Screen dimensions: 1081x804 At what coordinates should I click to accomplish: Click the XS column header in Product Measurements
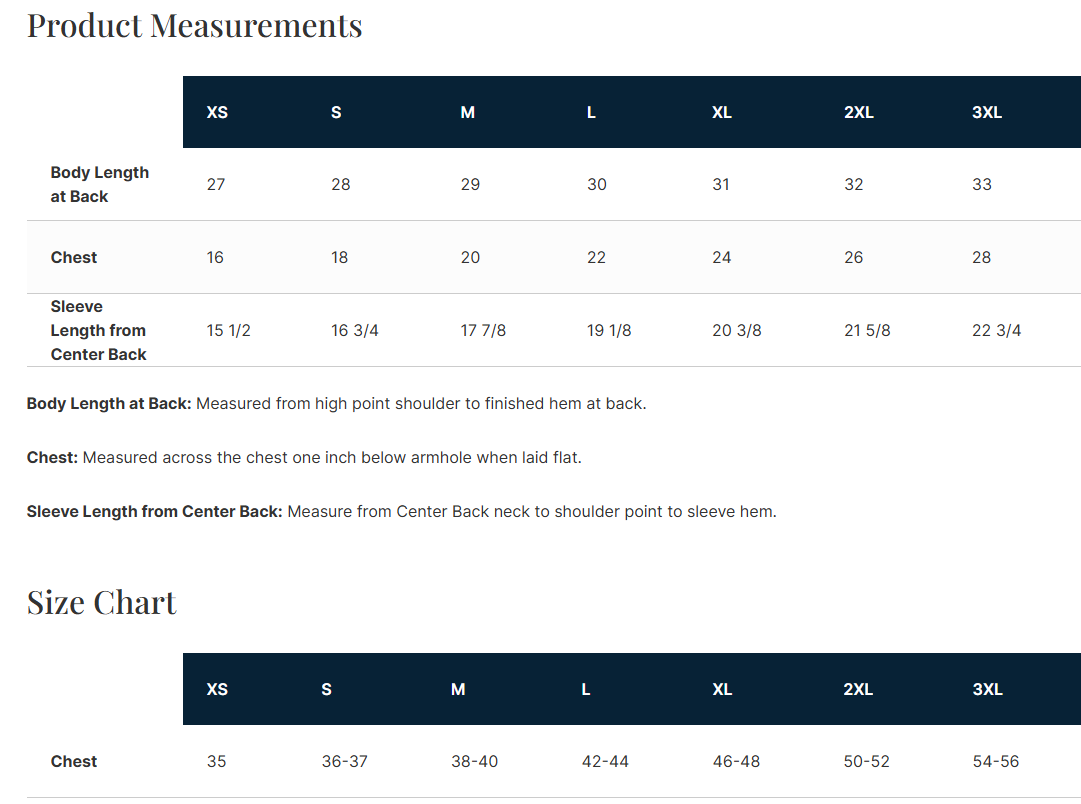click(x=217, y=112)
